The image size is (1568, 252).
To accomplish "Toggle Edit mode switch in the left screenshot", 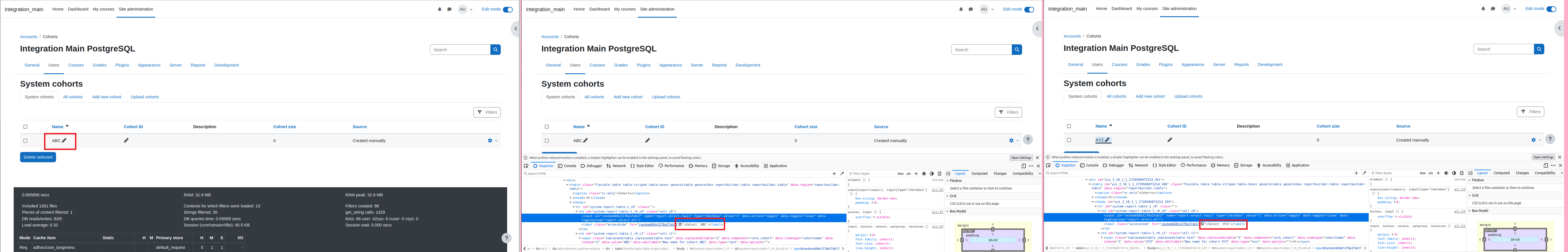I will point(508,9).
